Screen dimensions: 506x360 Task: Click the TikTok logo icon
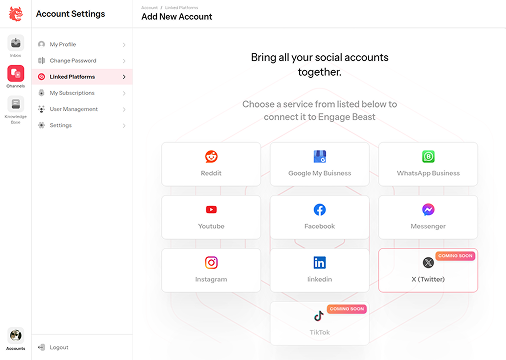[319, 316]
